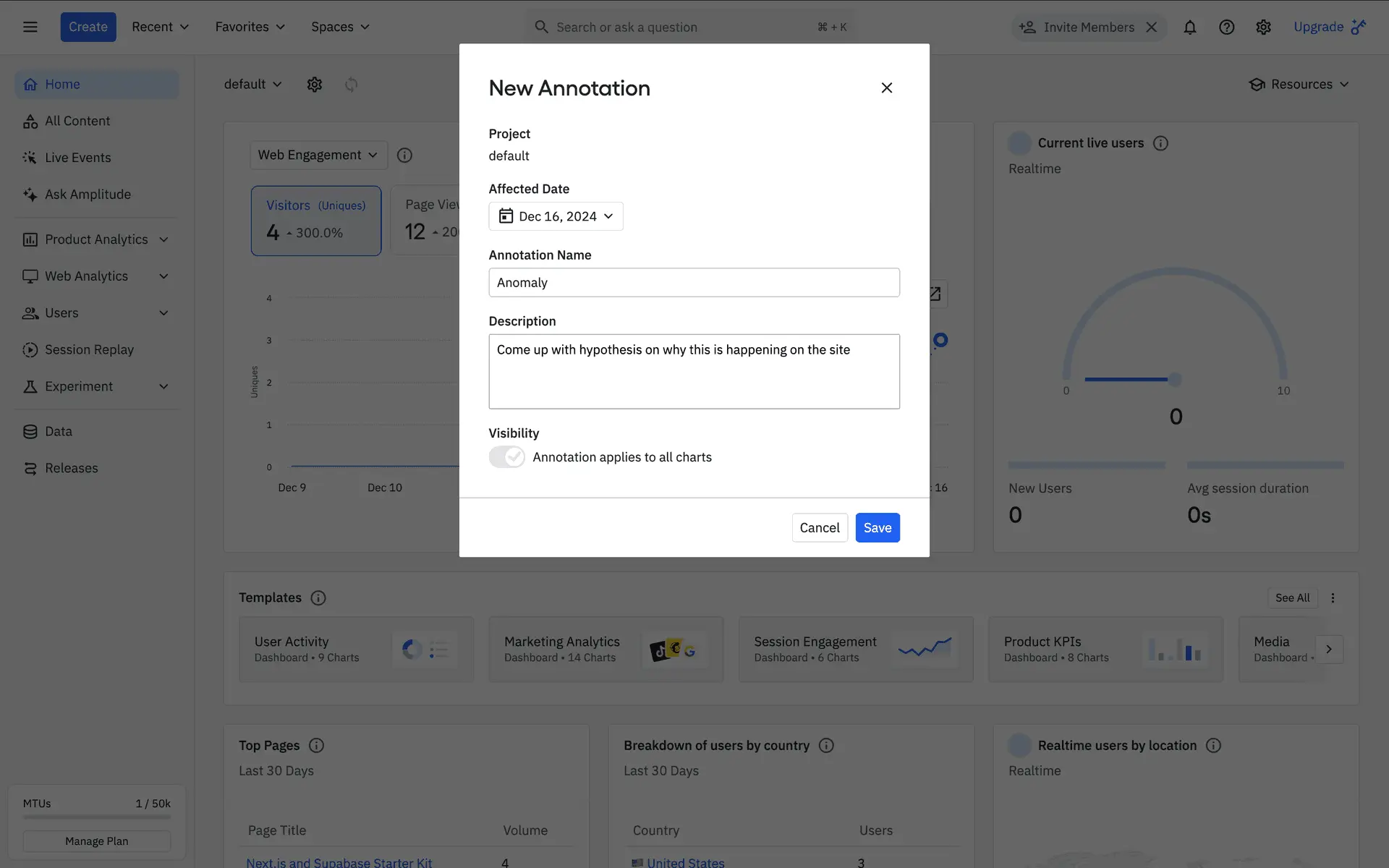Open the Recent menu
Image resolution: width=1389 pixels, height=868 pixels.
[160, 27]
